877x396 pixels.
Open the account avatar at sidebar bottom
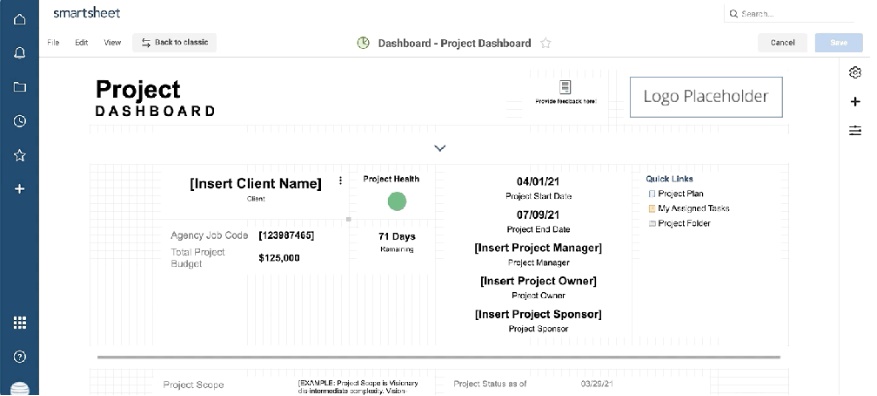click(x=20, y=389)
